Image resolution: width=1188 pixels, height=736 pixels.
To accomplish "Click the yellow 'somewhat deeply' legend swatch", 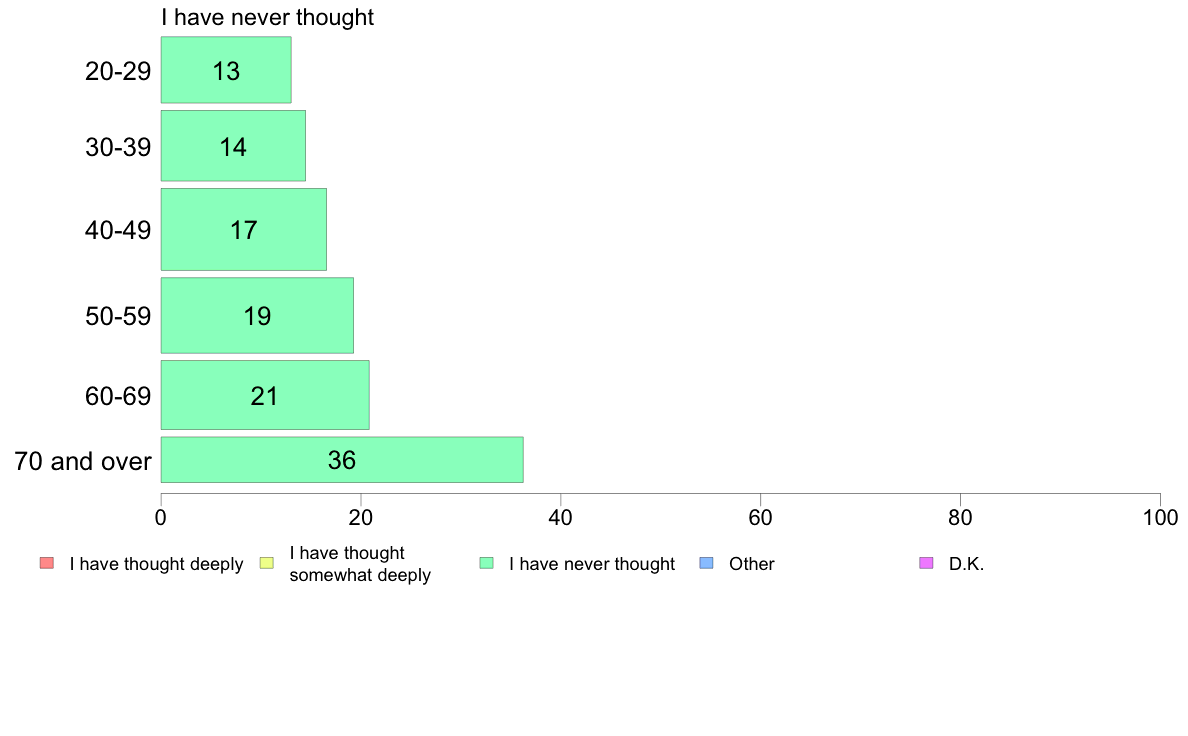I will [267, 563].
